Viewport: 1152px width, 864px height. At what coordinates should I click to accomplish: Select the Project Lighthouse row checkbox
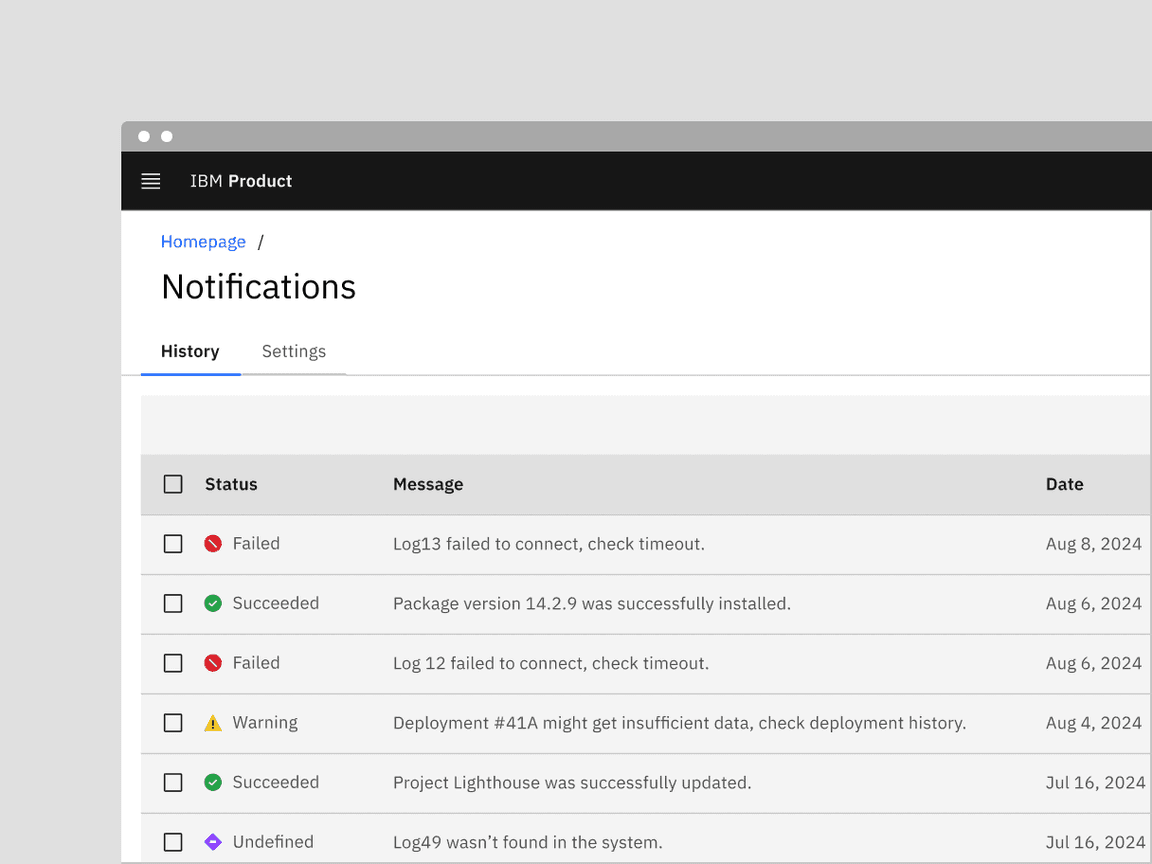[172, 782]
